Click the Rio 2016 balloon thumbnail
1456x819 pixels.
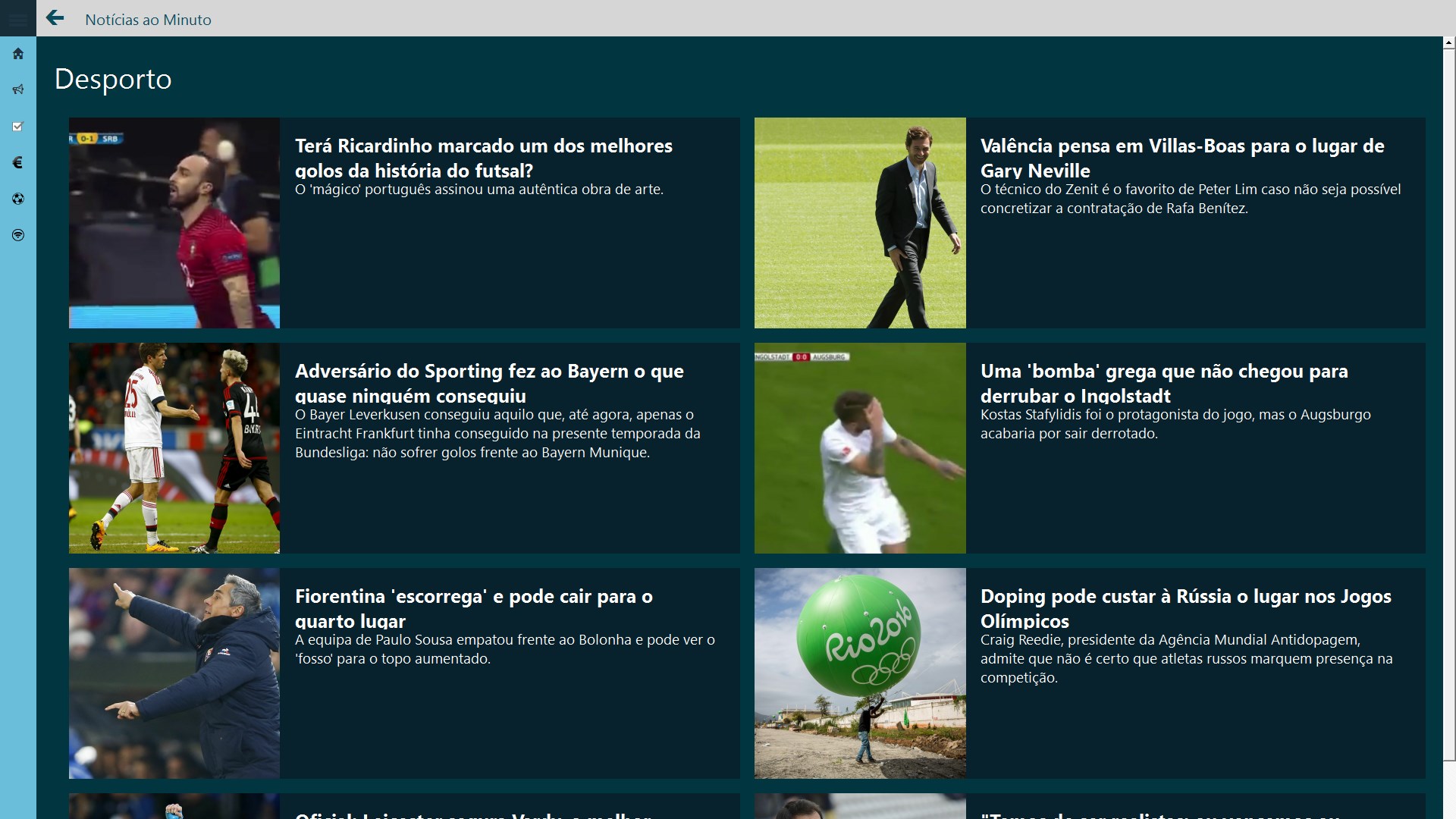(860, 673)
